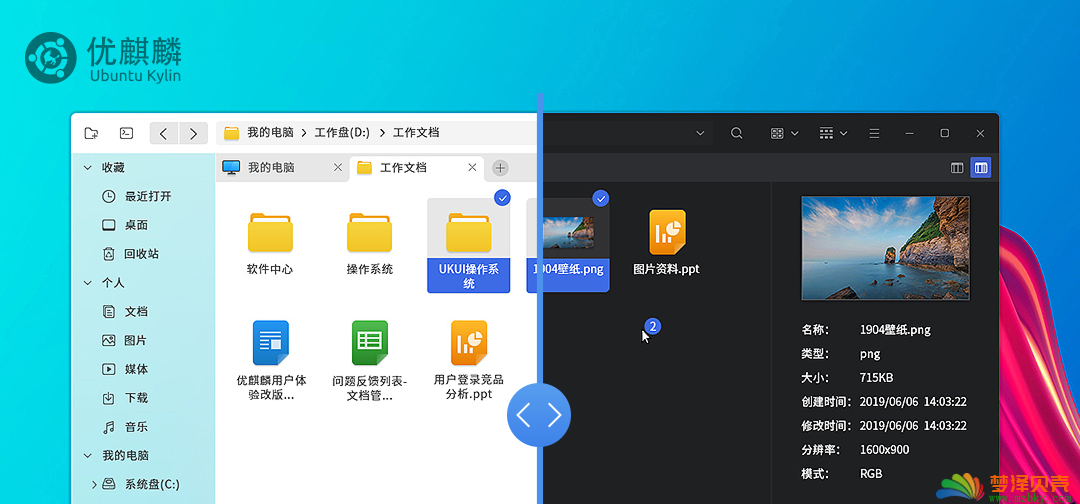
Task: Click the RGB mode value
Action: pos(871,474)
